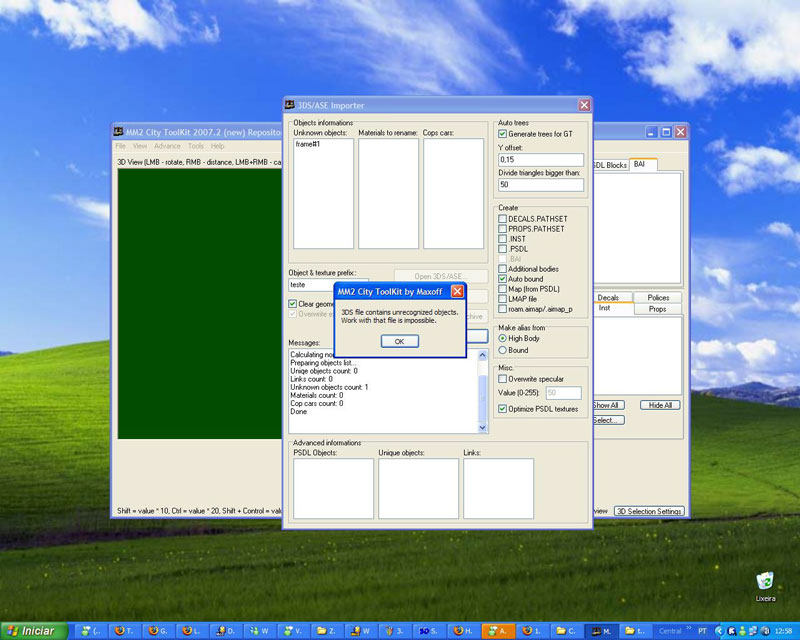Enable the DECALS.PATHSET checkbox

503,219
